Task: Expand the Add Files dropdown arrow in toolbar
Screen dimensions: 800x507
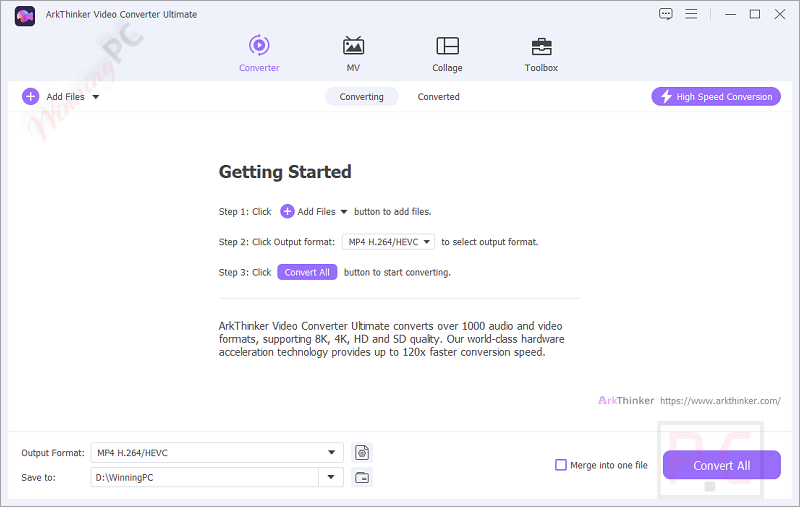Action: [x=95, y=97]
